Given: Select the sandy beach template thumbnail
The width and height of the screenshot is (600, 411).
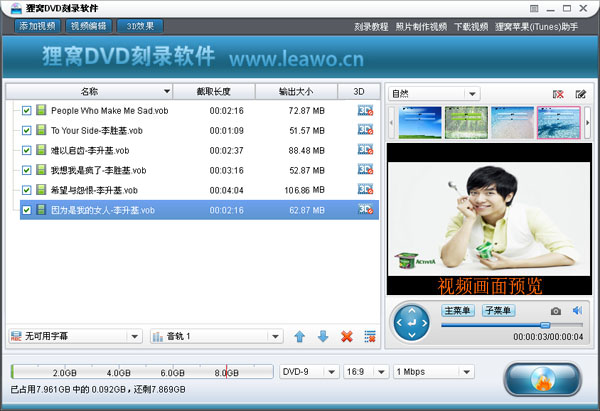Looking at the screenshot, I should point(512,122).
